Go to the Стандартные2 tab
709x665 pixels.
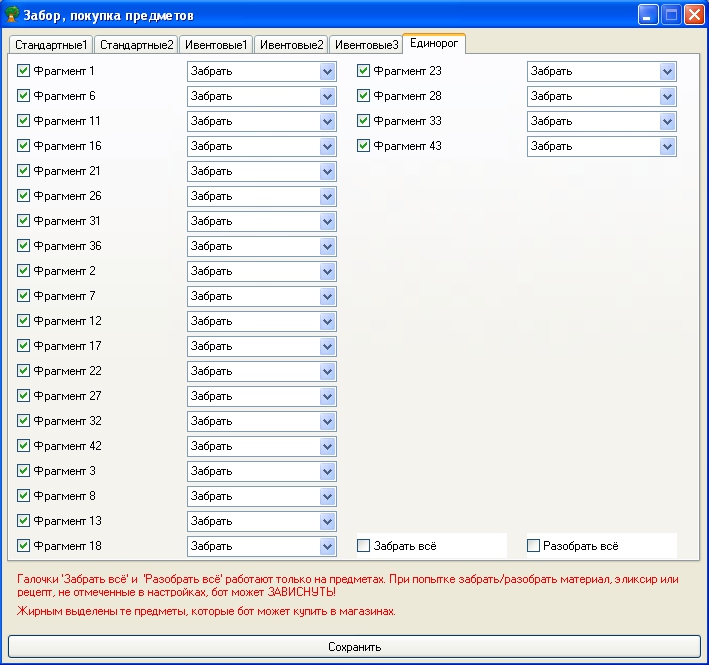(136, 45)
